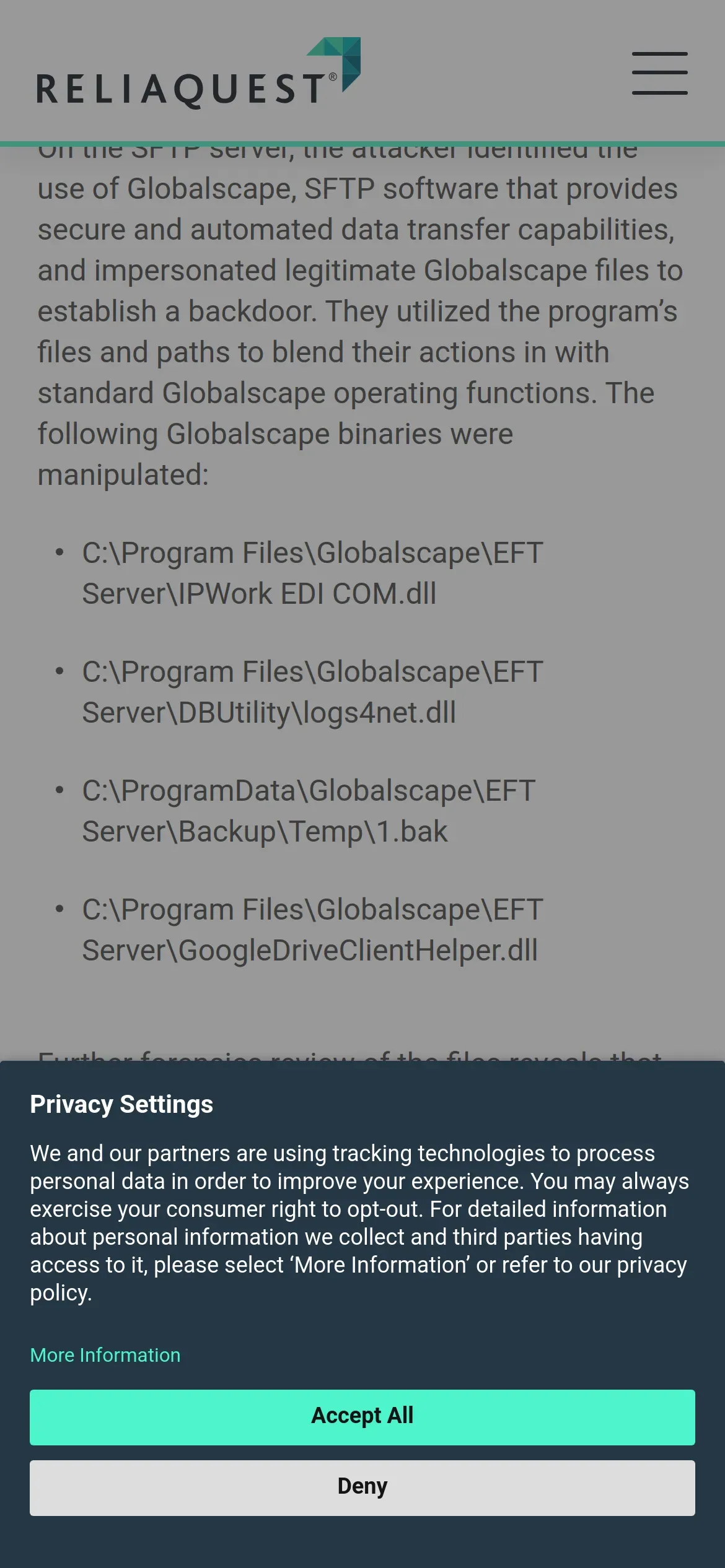
Task: Open the hamburger navigation menu
Action: [x=659, y=73]
